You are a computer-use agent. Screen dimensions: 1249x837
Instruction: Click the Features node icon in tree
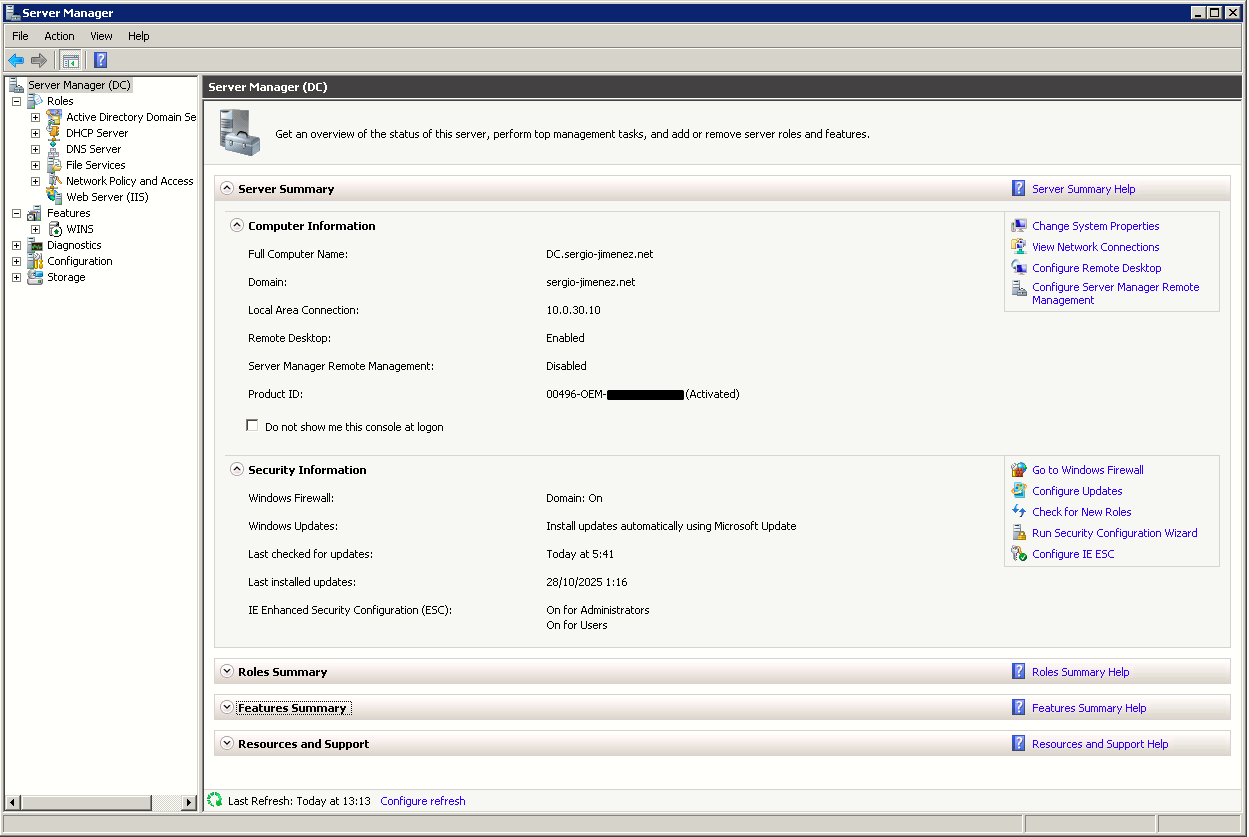[x=35, y=213]
